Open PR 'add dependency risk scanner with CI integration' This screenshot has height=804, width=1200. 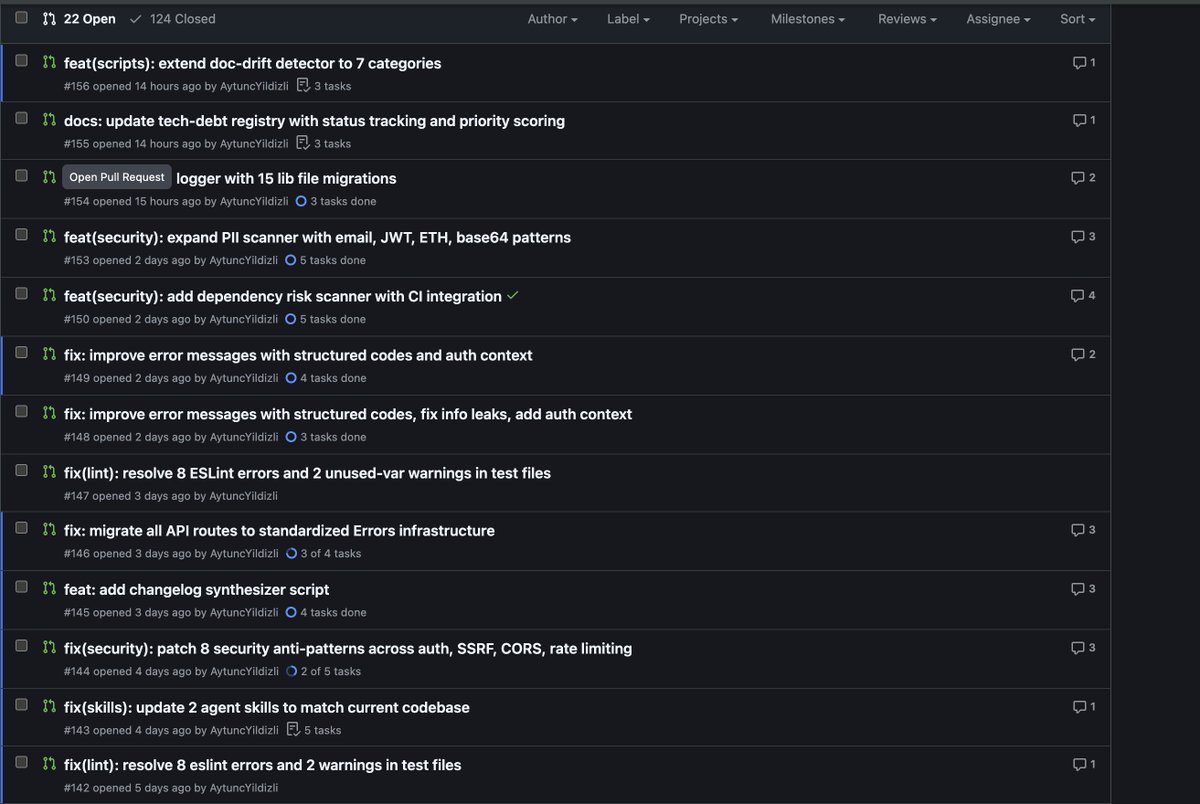point(283,297)
